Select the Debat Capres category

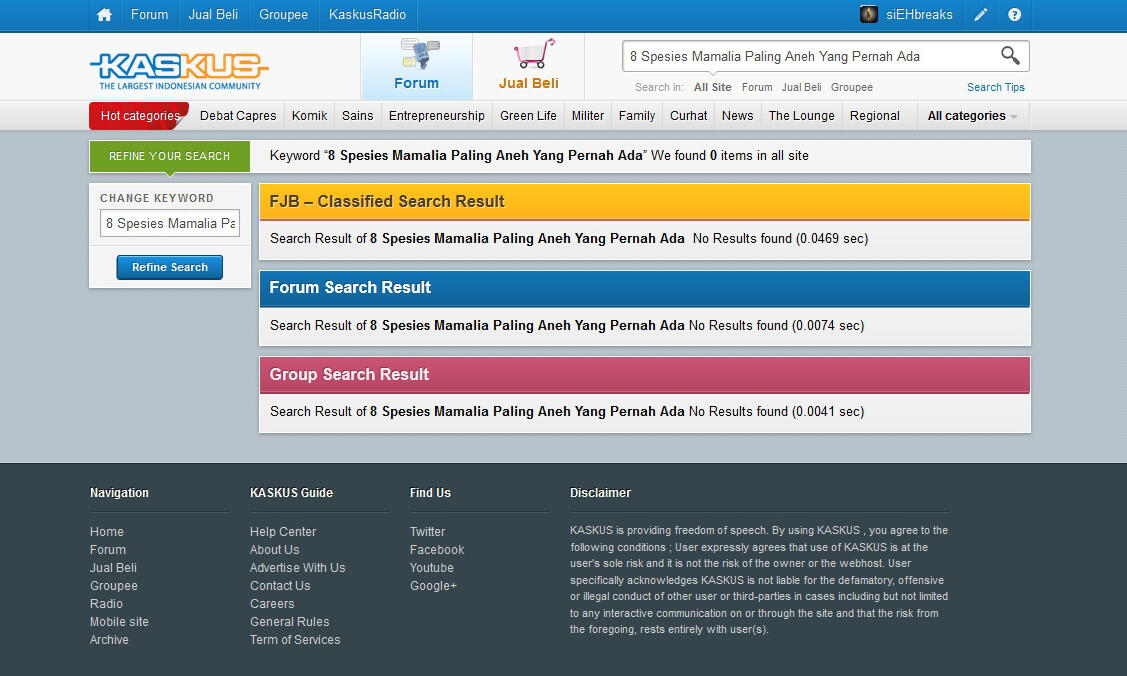coord(238,116)
